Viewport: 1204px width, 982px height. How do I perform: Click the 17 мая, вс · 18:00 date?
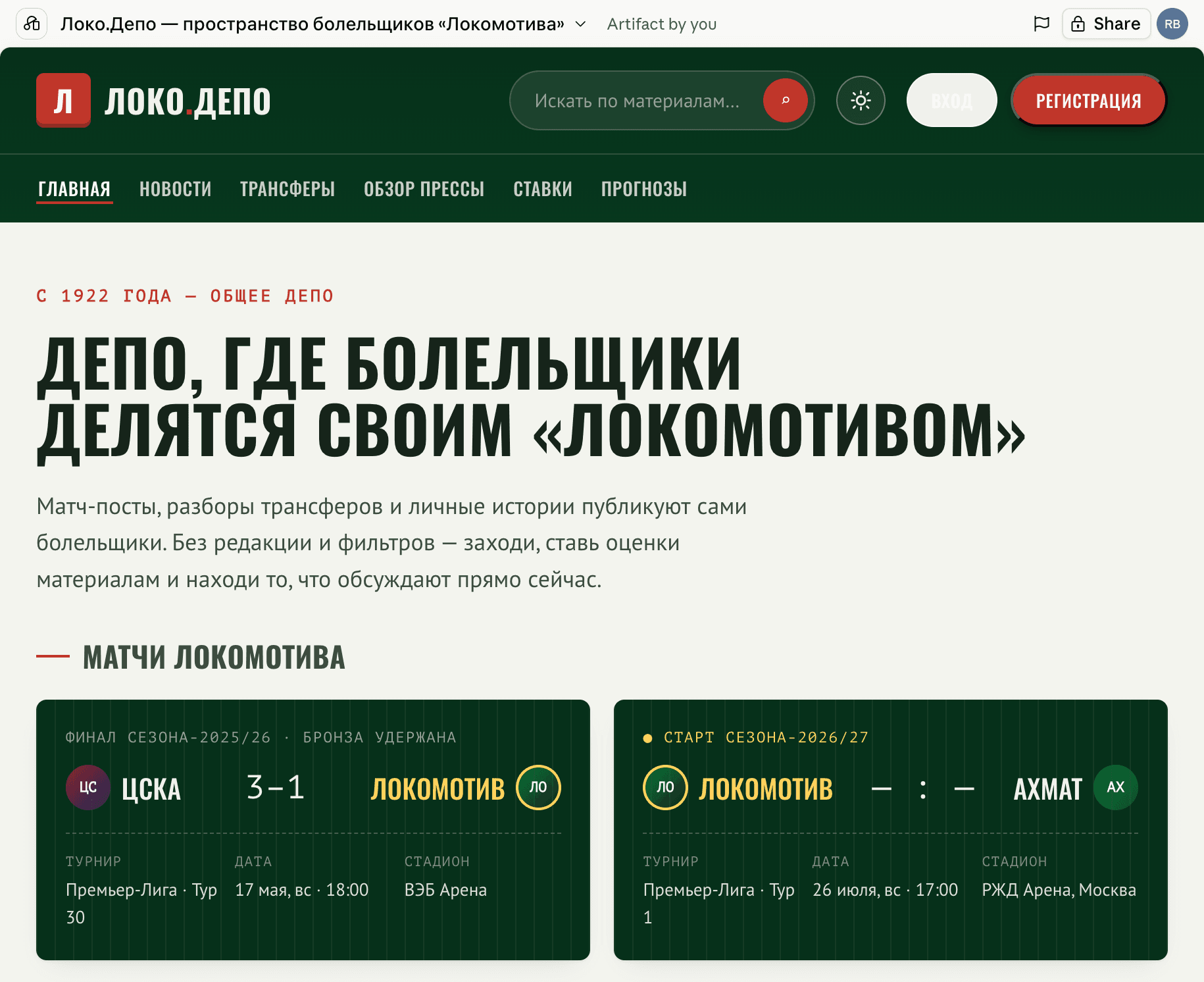302,890
